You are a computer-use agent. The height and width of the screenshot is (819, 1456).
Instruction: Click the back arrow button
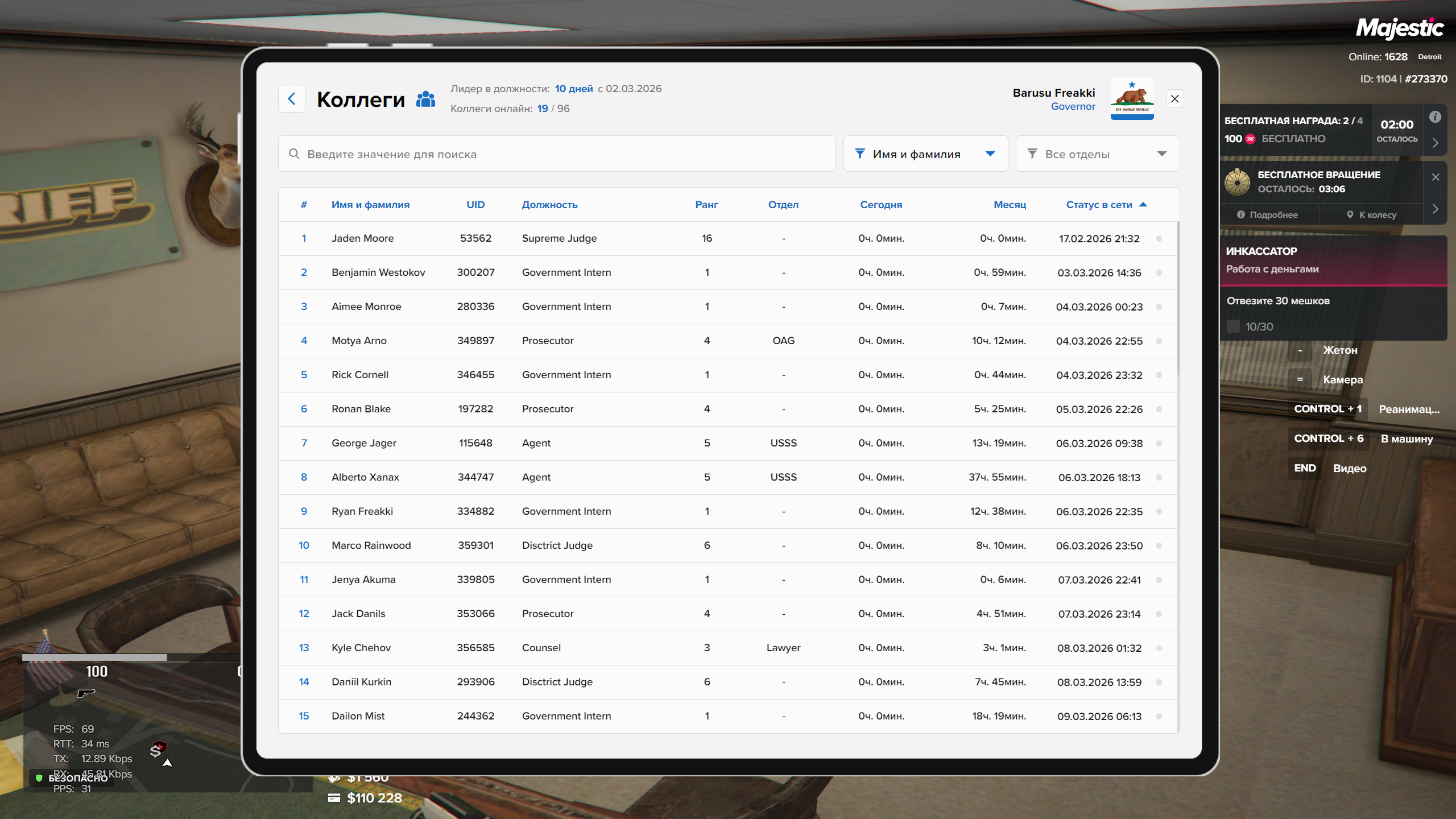[x=292, y=99]
